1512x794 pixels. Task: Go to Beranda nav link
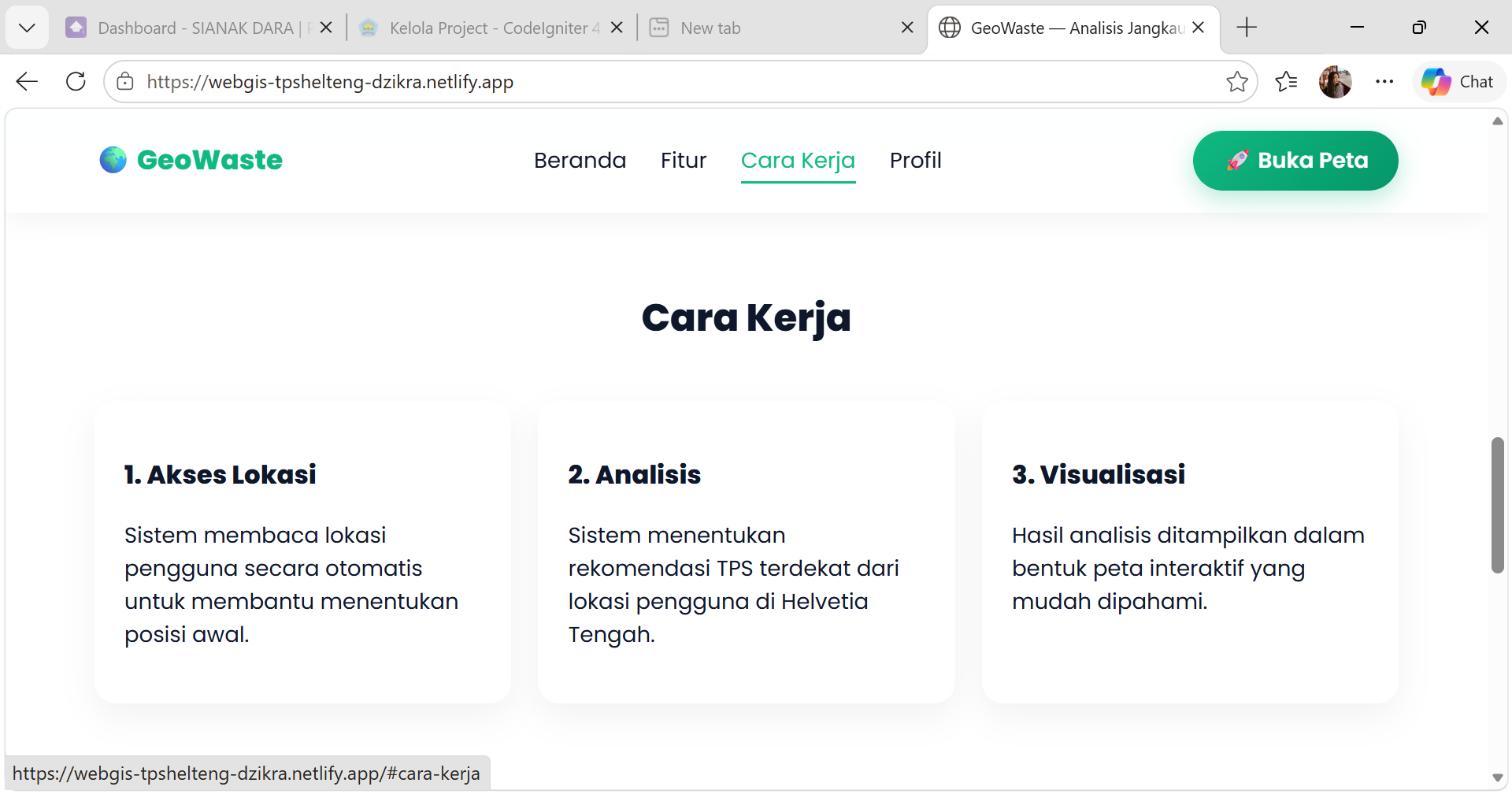coord(580,160)
